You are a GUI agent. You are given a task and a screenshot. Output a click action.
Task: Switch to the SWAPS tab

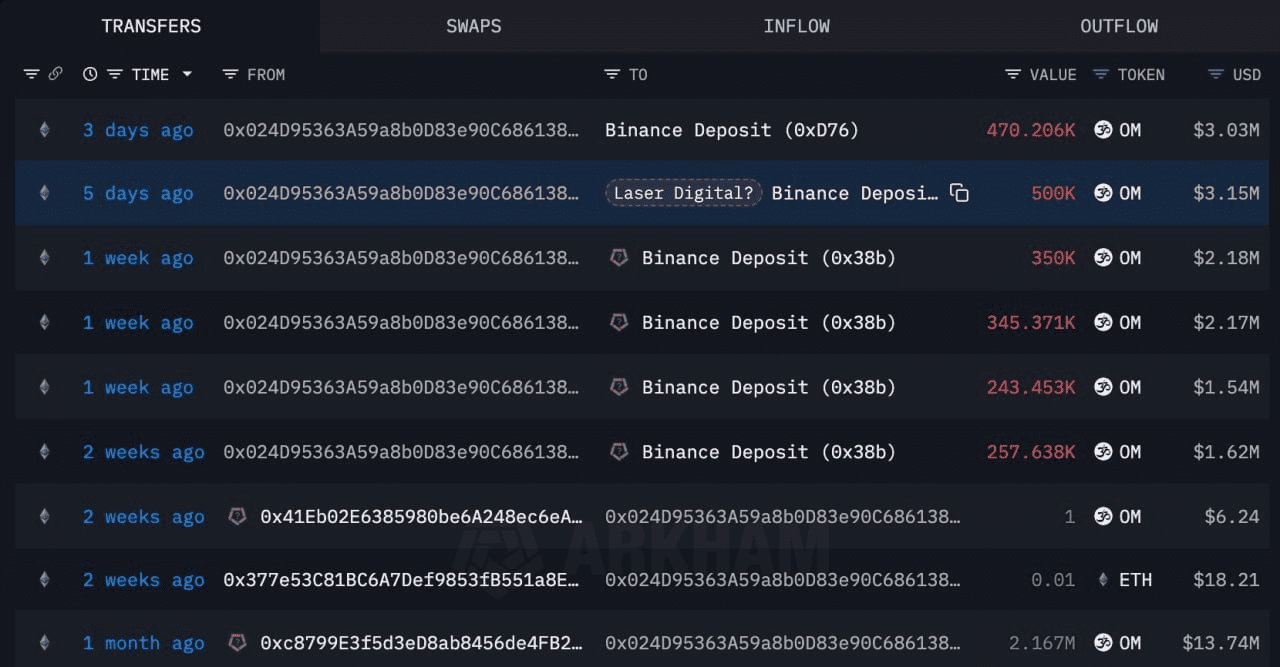tap(474, 26)
